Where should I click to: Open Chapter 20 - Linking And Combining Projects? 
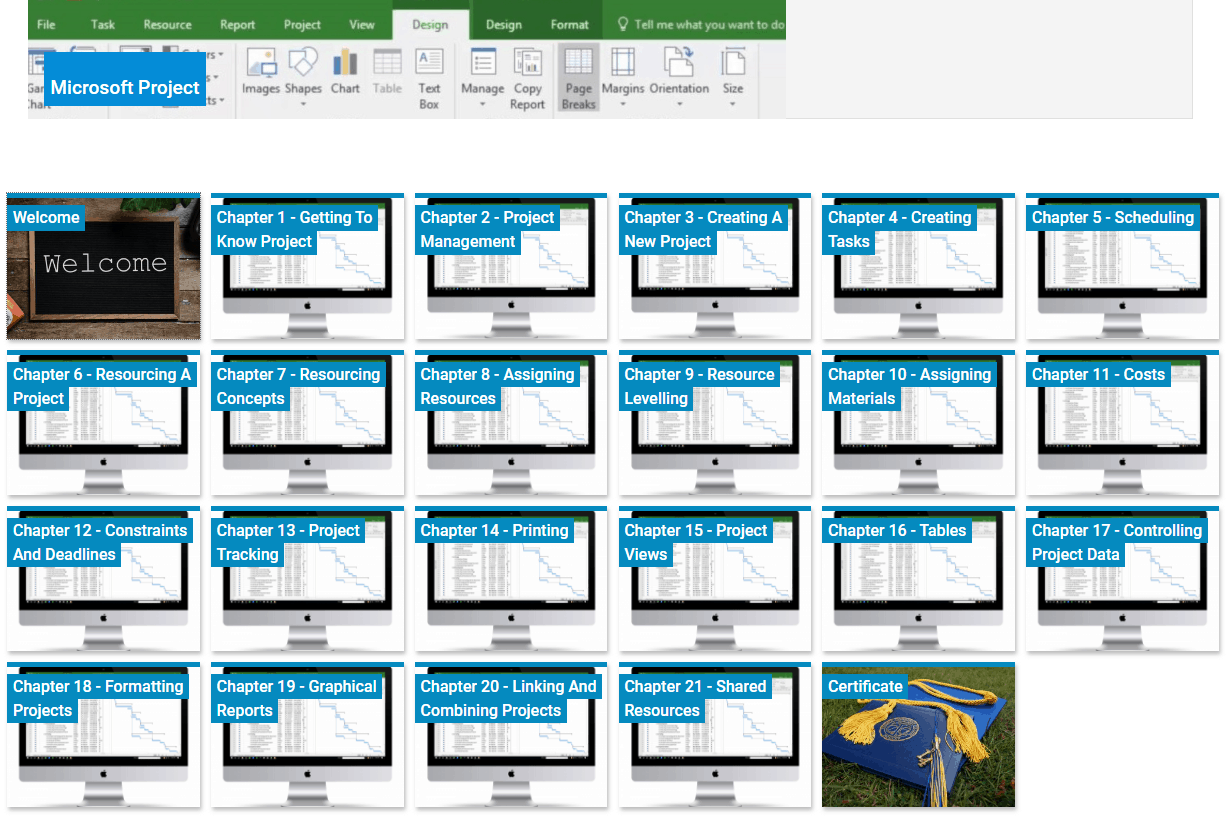[x=511, y=736]
